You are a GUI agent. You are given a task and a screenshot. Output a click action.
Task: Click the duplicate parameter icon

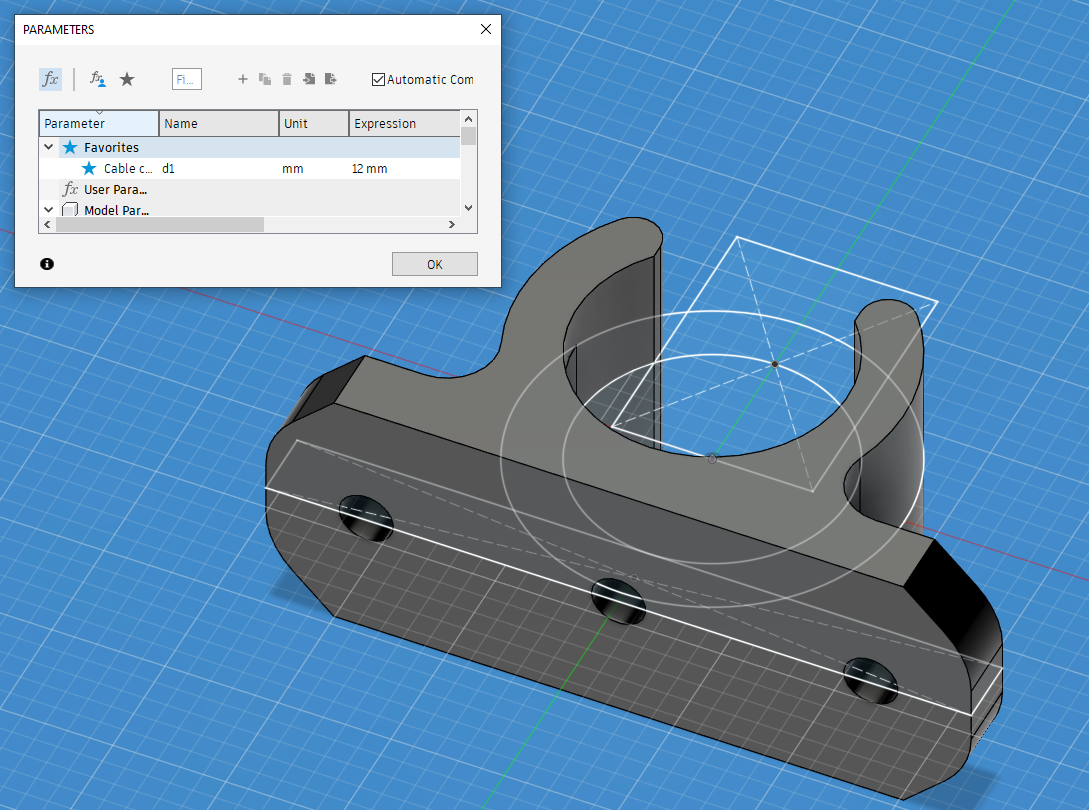[x=266, y=79]
